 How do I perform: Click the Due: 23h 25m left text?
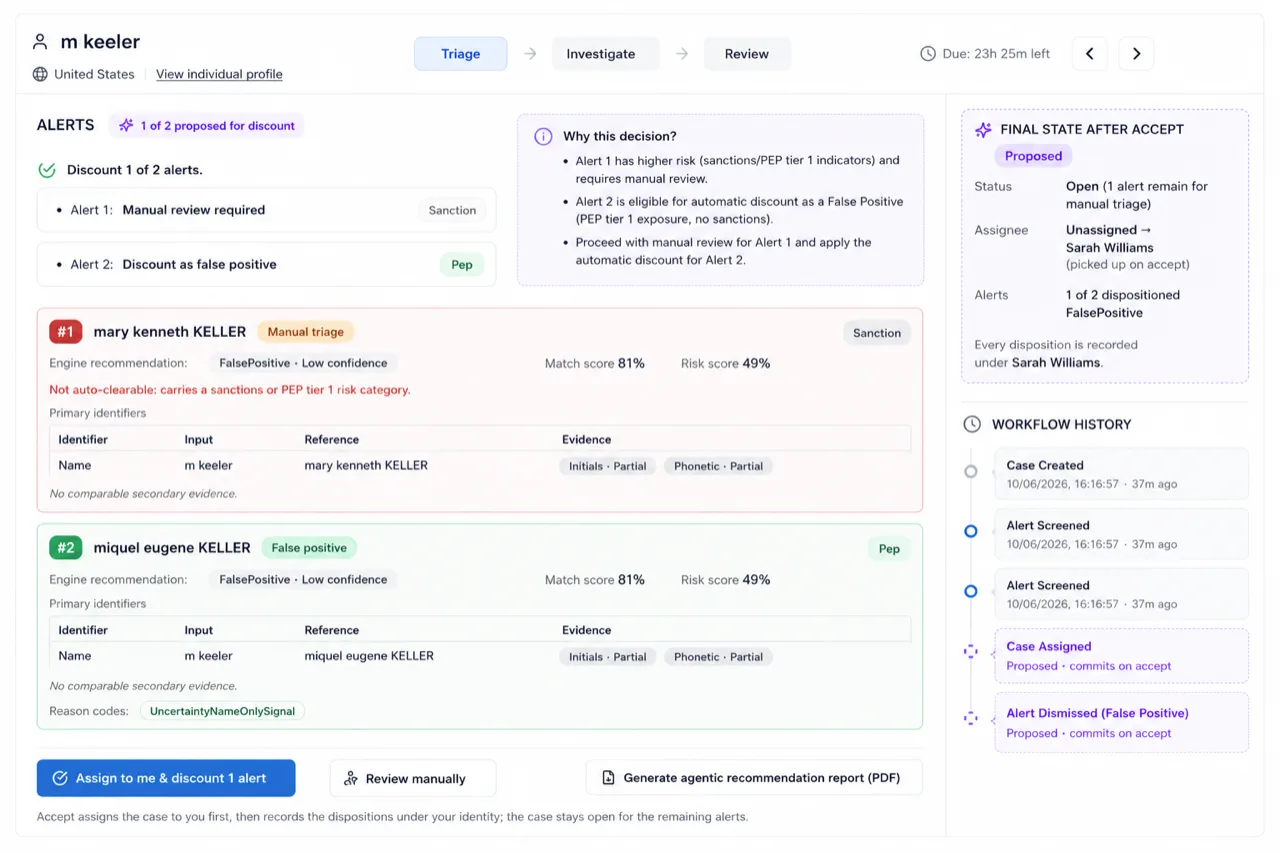click(x=996, y=54)
